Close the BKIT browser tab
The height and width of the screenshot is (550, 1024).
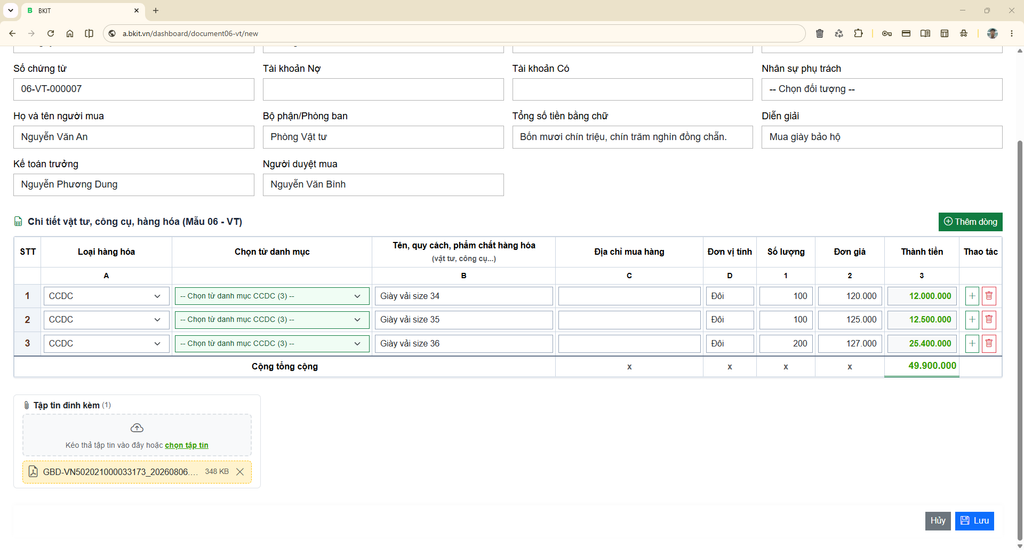(x=136, y=10)
